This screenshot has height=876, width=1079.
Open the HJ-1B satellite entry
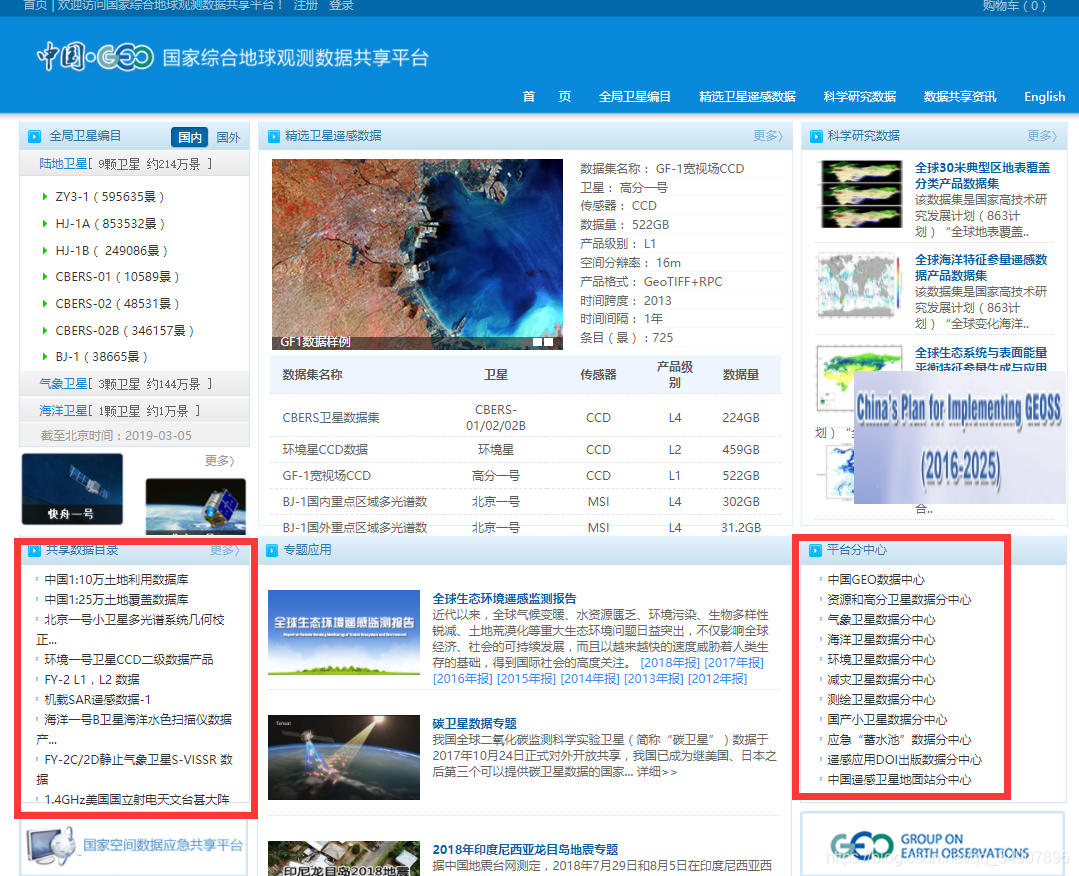click(x=111, y=250)
